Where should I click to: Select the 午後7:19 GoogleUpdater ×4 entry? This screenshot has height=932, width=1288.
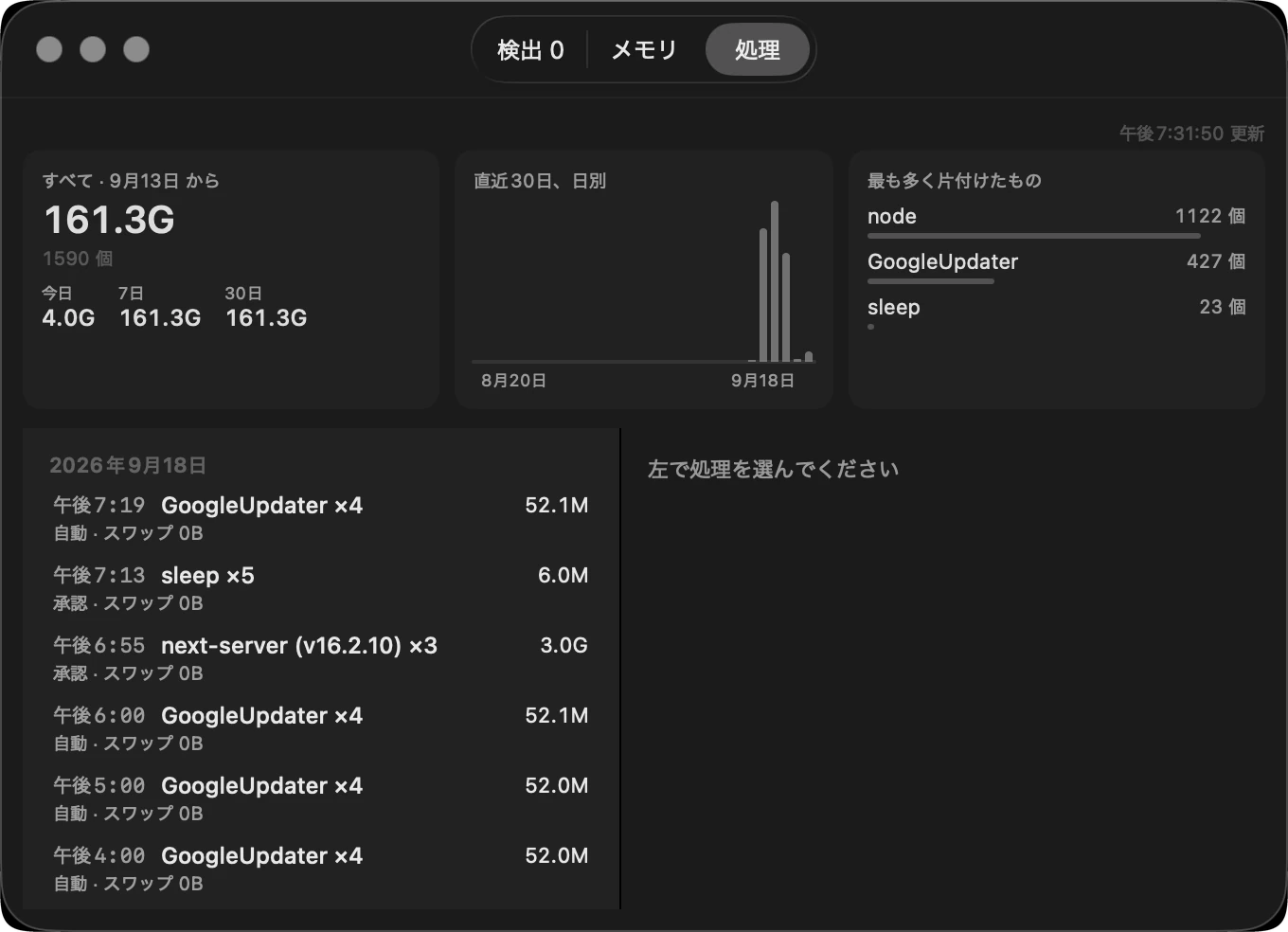coord(321,518)
